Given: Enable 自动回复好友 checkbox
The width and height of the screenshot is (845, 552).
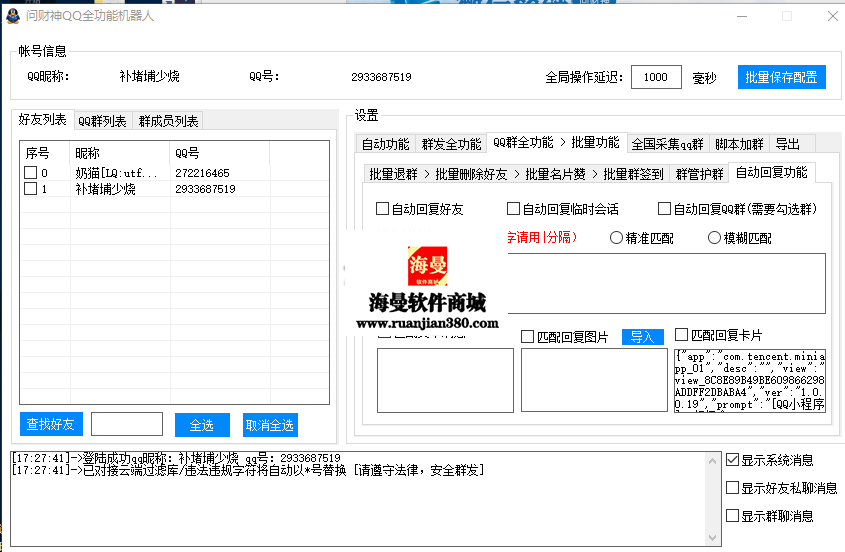Looking at the screenshot, I should 382,209.
